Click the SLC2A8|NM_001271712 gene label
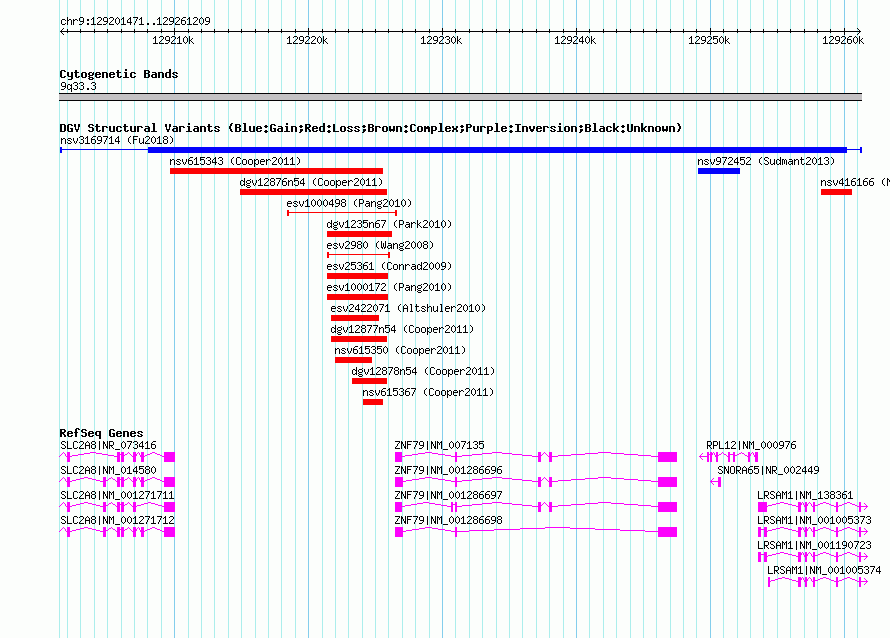Viewport: 890px width, 638px height. coord(117,521)
